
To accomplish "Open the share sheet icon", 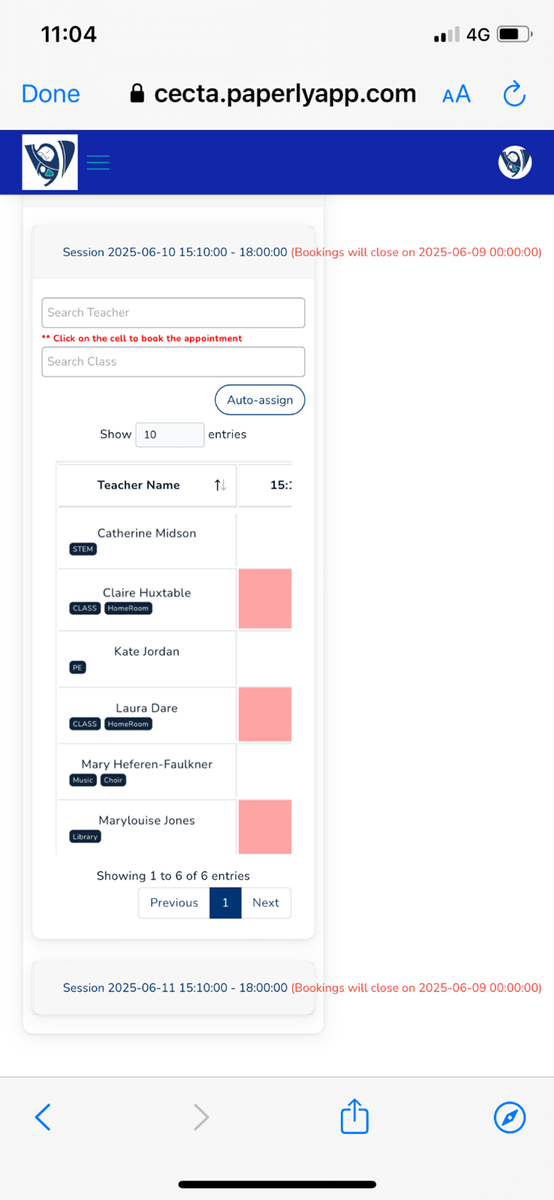I will 355,1115.
